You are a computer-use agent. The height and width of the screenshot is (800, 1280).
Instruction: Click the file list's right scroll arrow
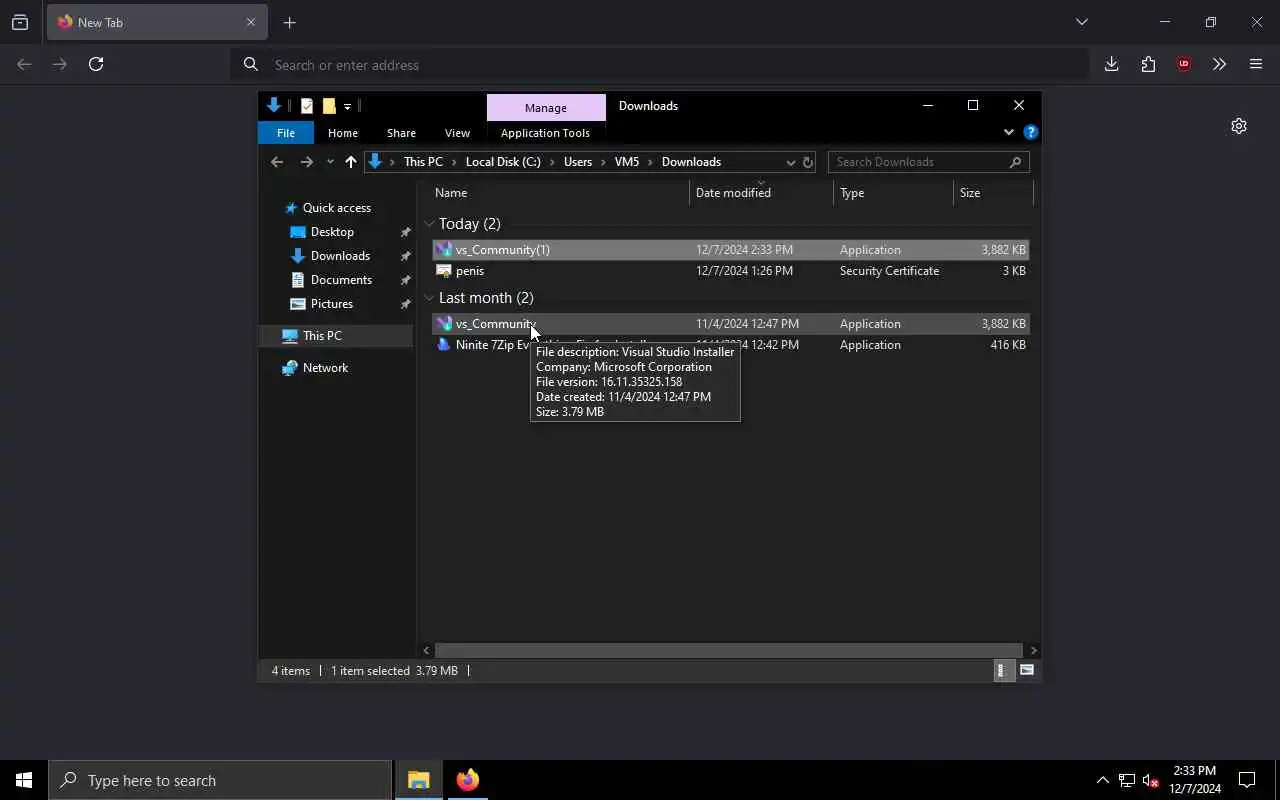click(1033, 650)
